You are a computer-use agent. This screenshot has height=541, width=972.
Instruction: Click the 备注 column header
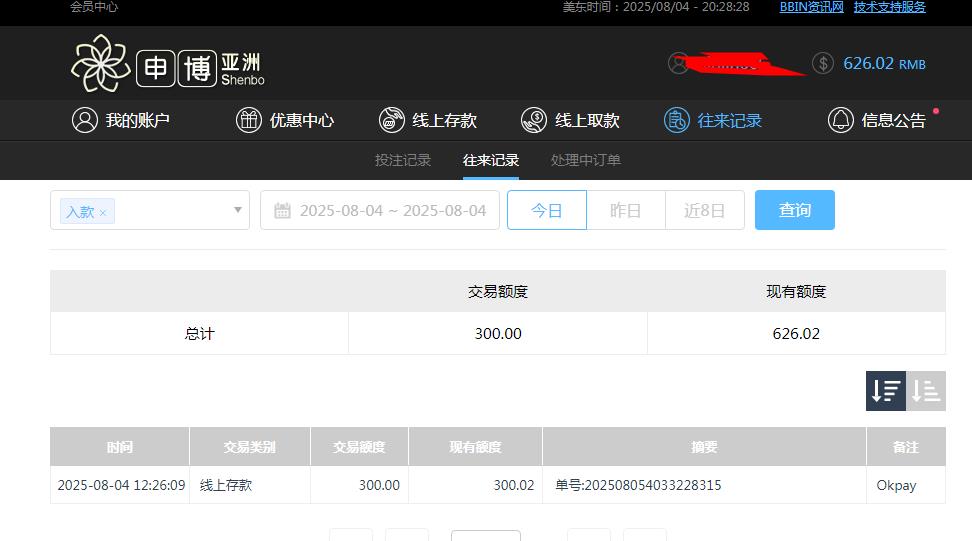tap(906, 447)
